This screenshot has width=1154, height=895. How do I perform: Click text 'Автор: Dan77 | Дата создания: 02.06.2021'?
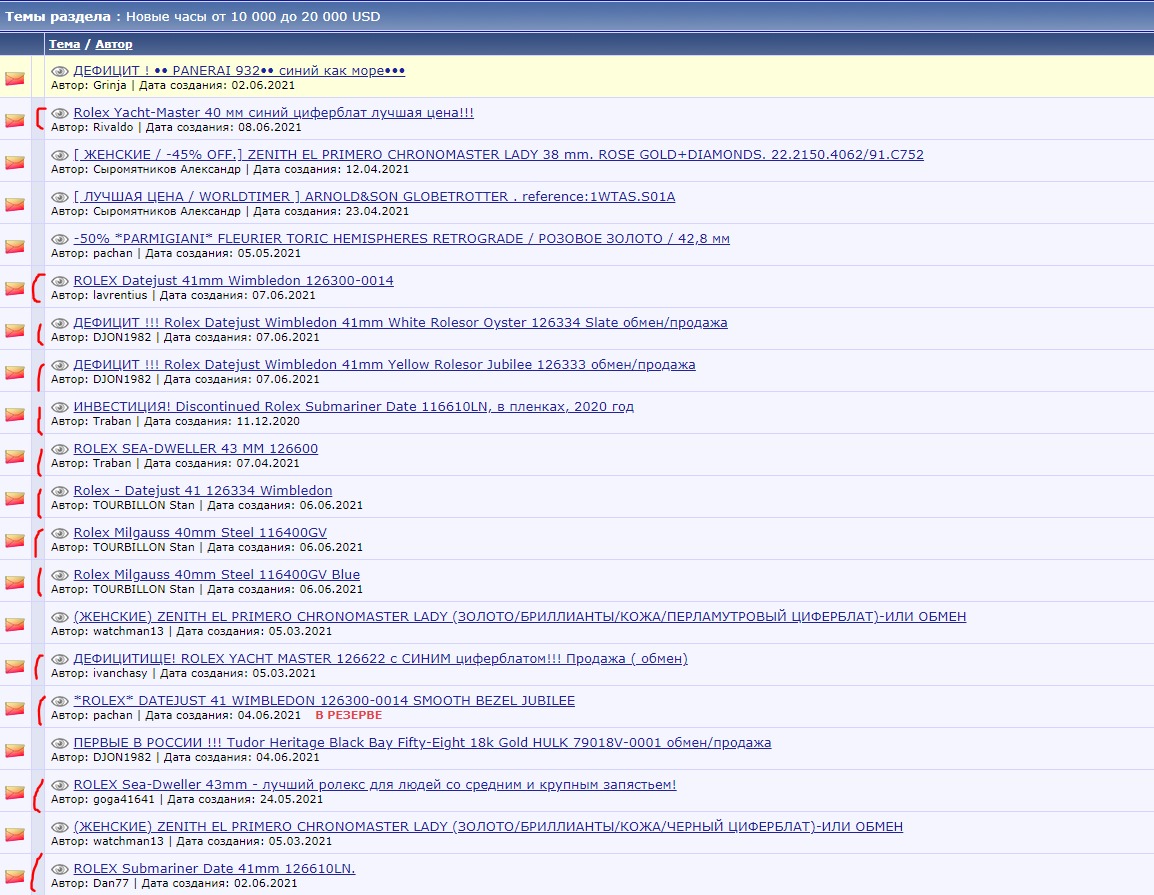point(174,882)
